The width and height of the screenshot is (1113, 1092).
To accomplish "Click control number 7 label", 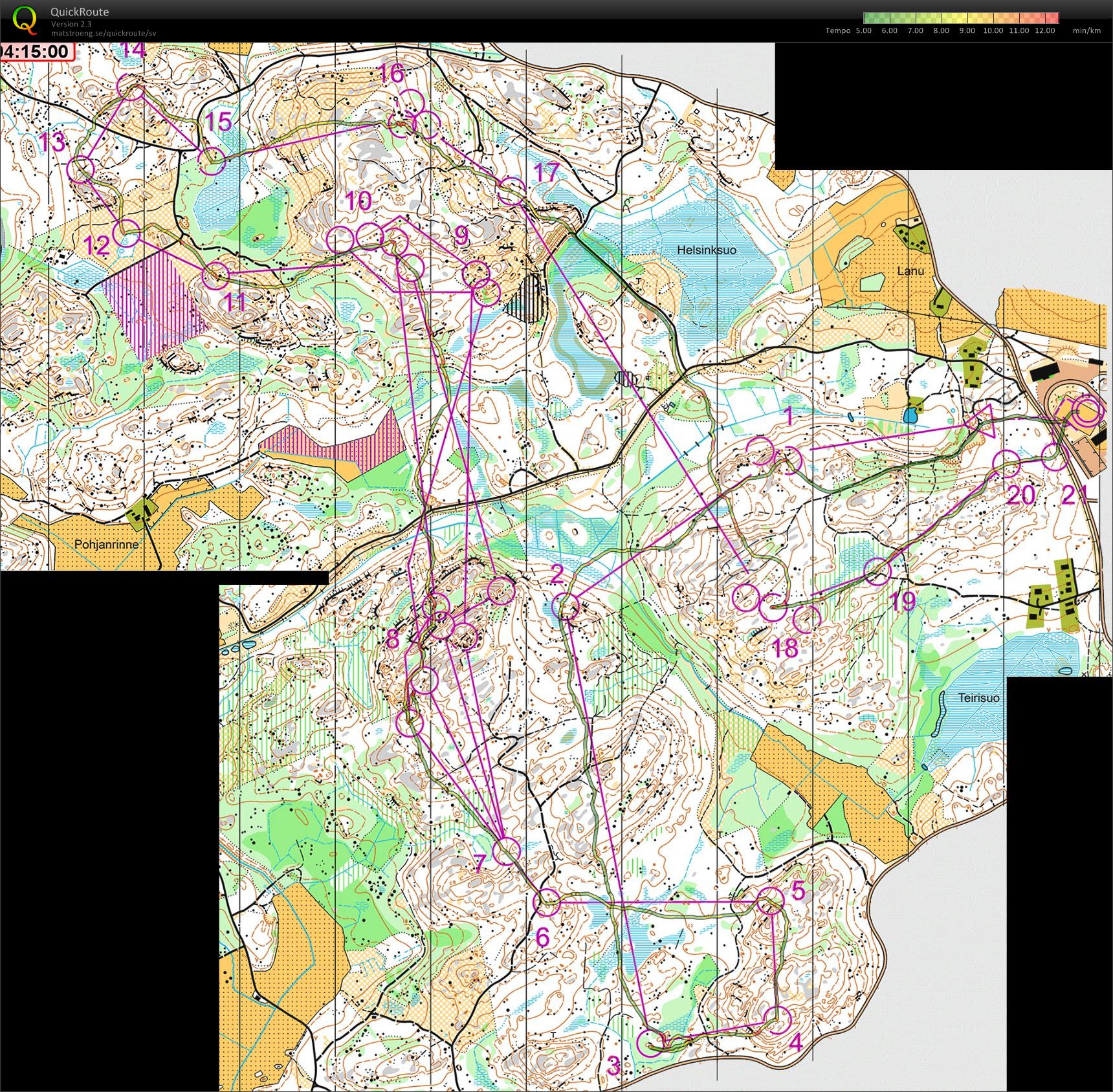I will pyautogui.click(x=479, y=863).
